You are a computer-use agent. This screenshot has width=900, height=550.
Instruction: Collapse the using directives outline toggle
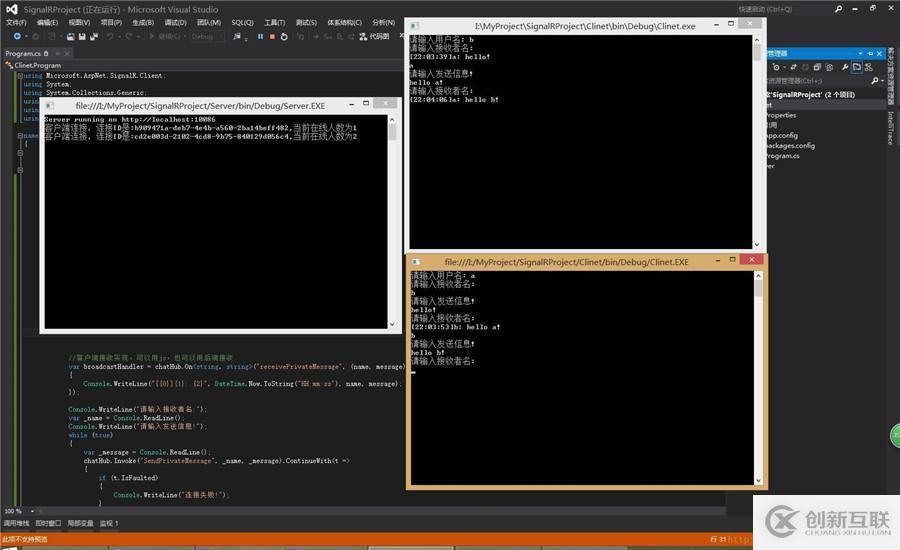pos(20,75)
